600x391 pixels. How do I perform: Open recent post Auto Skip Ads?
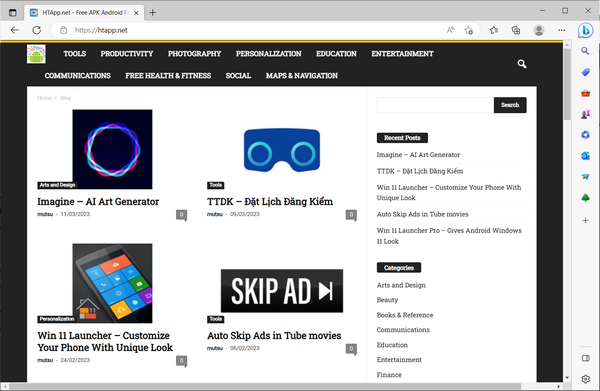(422, 214)
